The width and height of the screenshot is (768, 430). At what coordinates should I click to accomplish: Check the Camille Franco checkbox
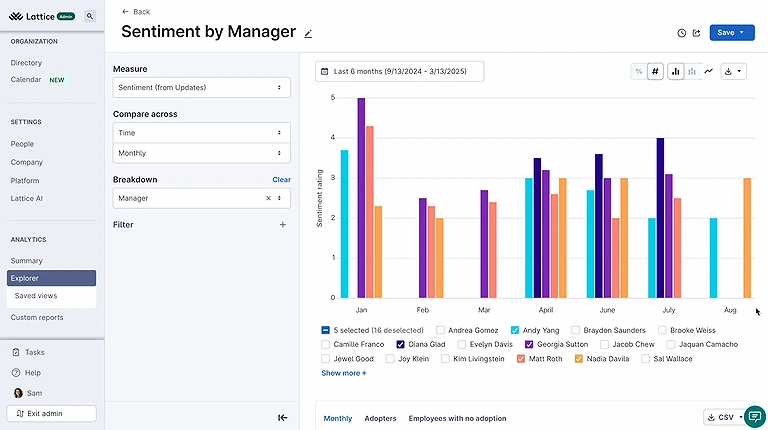point(325,344)
